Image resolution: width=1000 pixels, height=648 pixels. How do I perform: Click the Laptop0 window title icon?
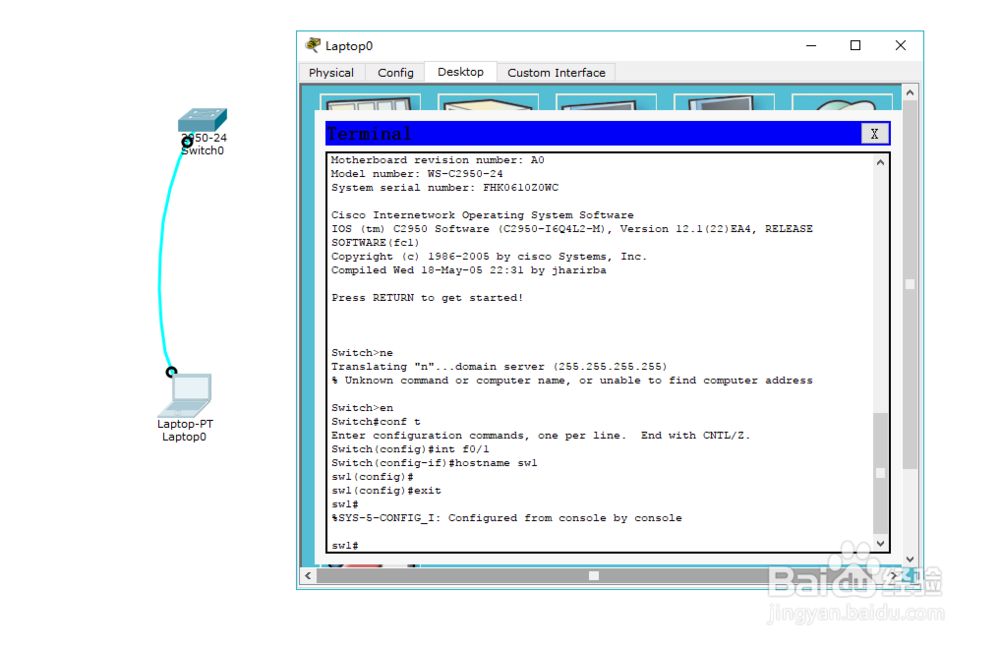(x=312, y=45)
